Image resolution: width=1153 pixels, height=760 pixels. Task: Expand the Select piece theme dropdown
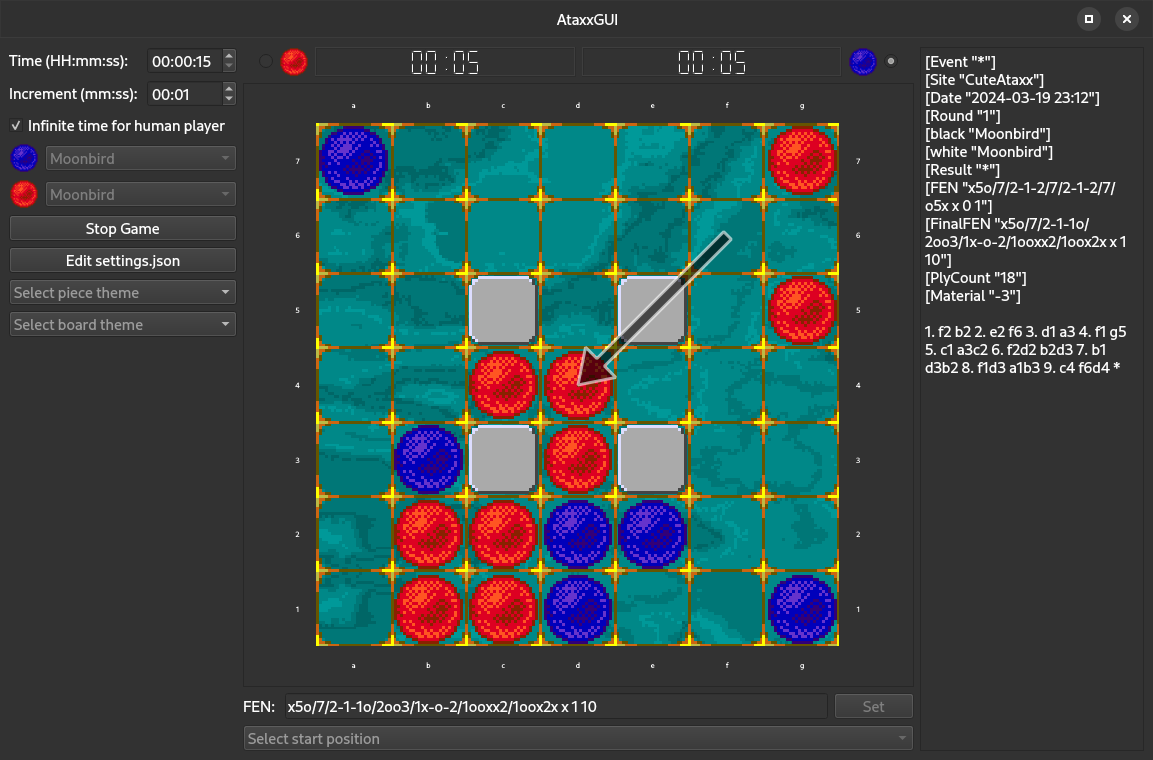tap(123, 293)
